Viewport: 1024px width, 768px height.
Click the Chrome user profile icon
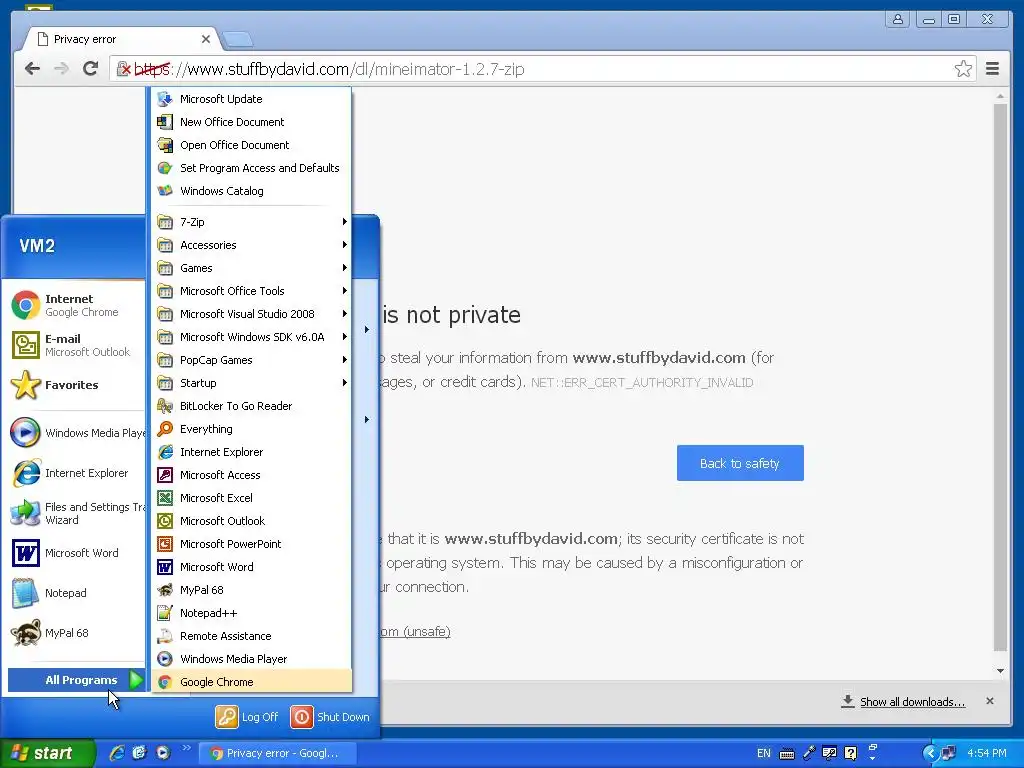898,19
